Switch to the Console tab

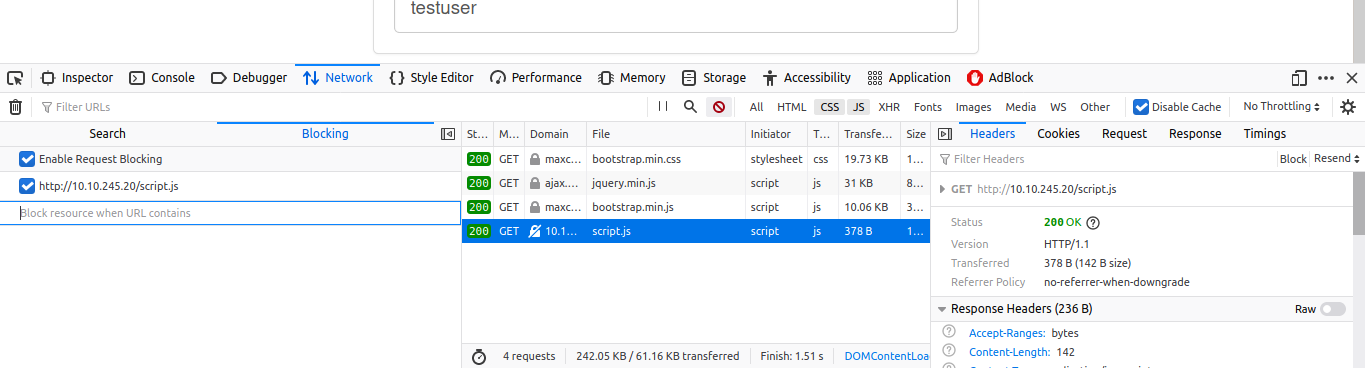tap(162, 78)
